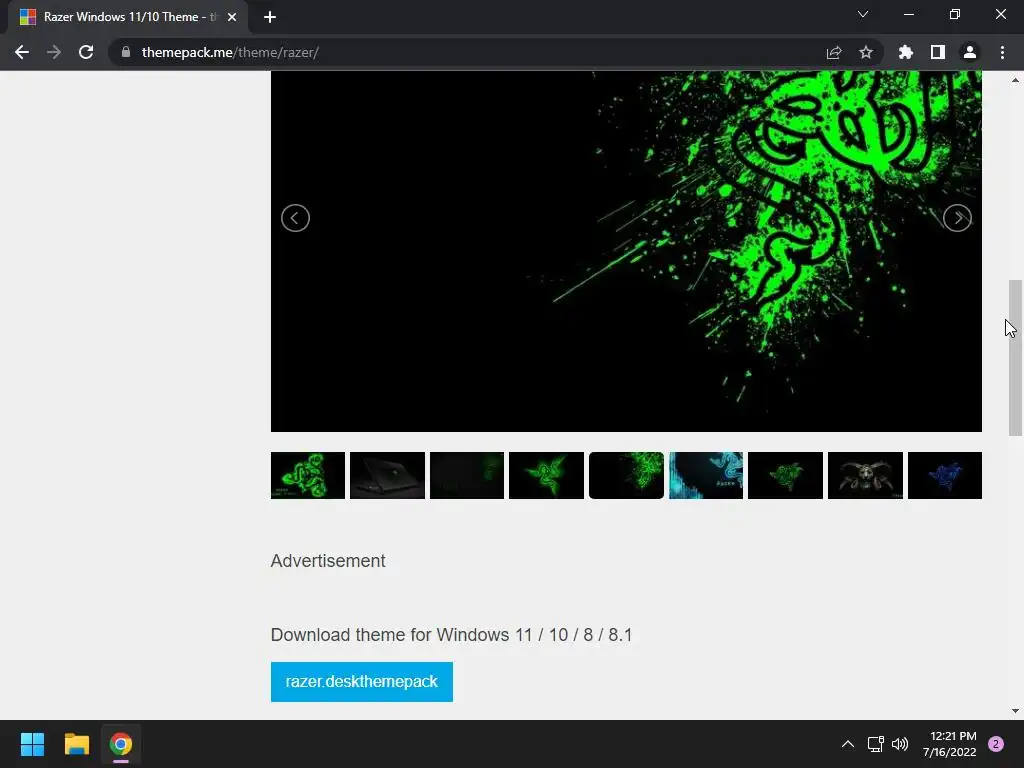Select the cyan blue Razer thumbnail
The image size is (1024, 768).
pos(706,475)
